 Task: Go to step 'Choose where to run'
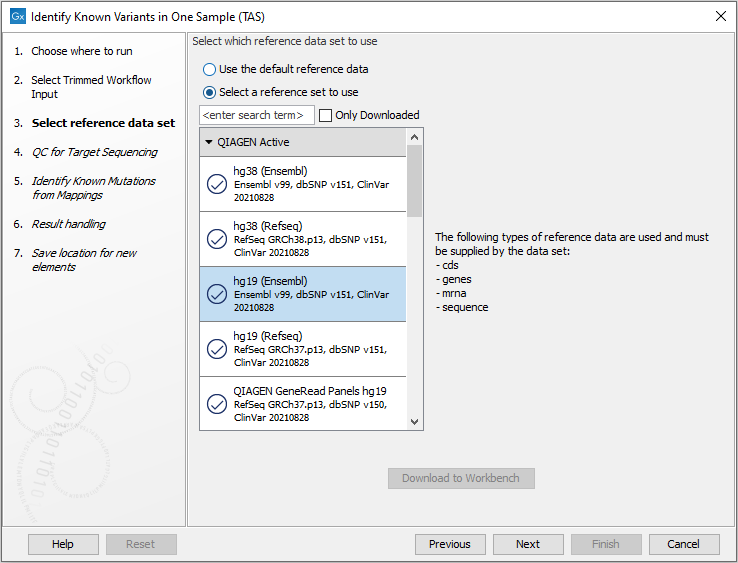click(81, 51)
